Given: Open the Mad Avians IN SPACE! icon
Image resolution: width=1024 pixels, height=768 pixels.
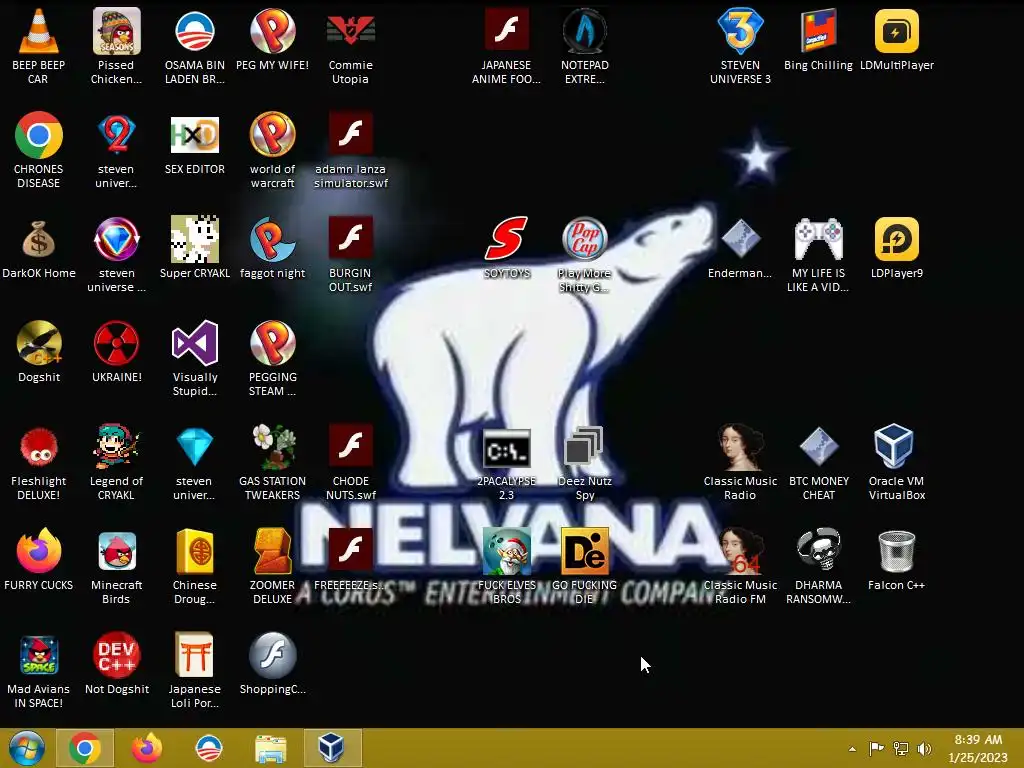Looking at the screenshot, I should 39,654.
